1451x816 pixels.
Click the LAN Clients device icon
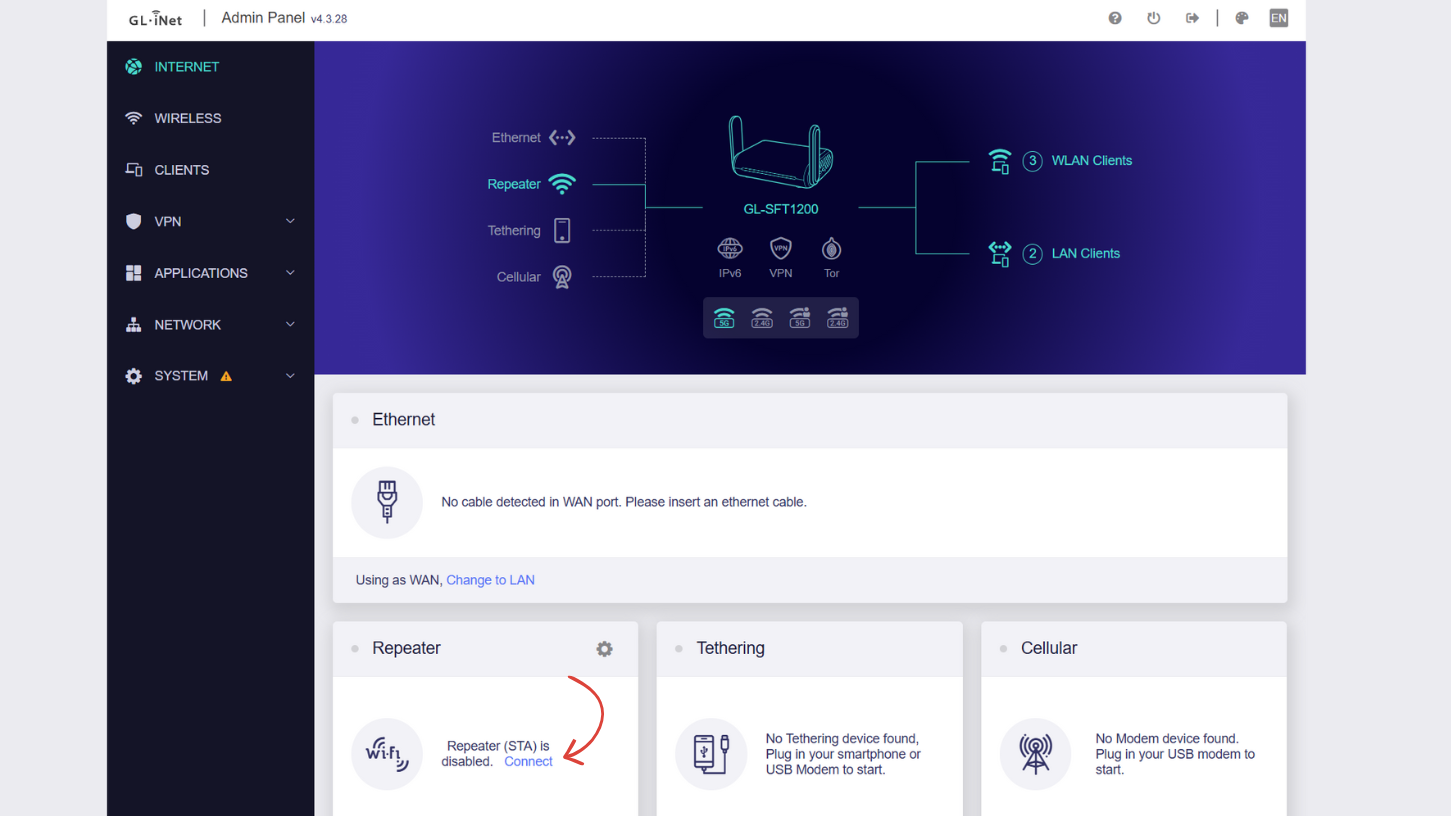(x=999, y=254)
